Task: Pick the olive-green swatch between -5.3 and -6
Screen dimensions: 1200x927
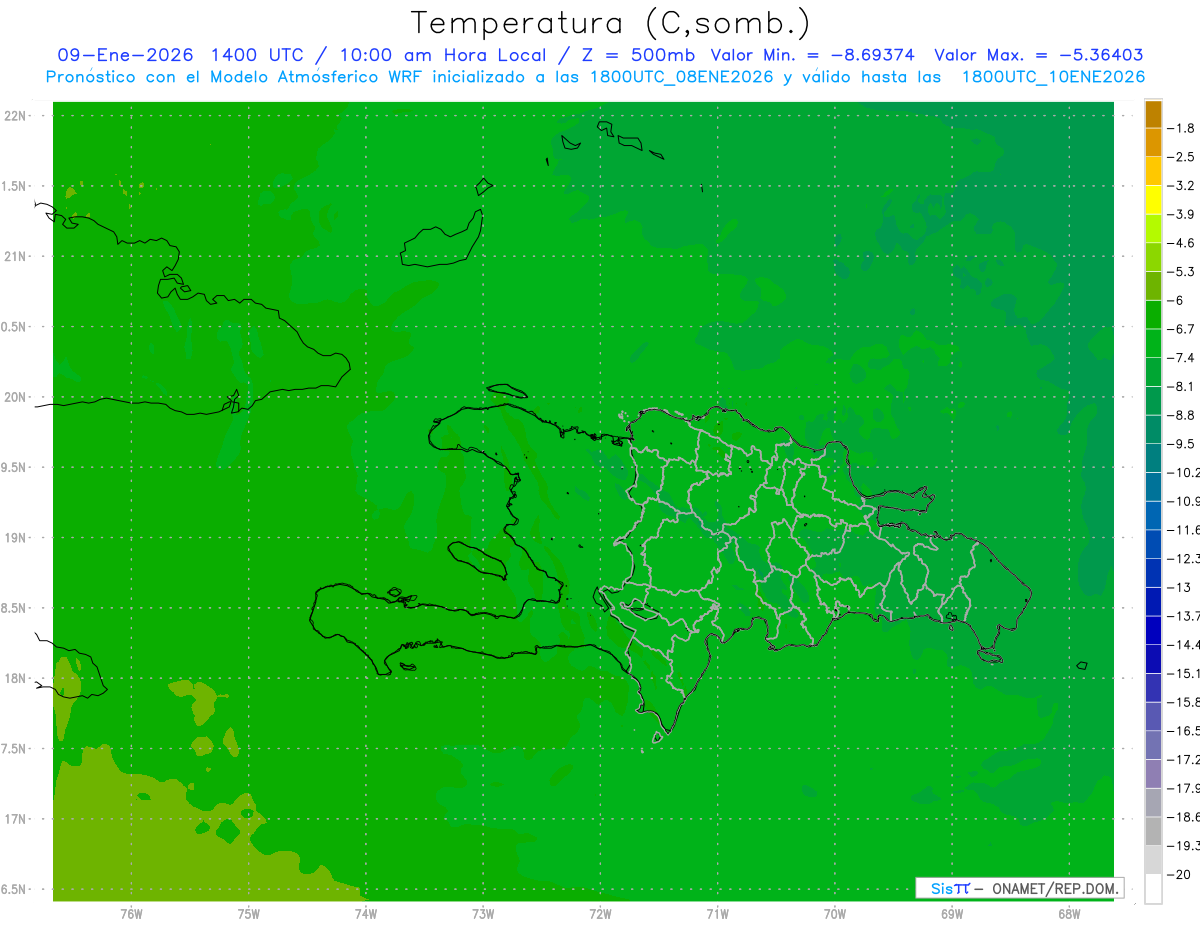Action: coord(1153,286)
